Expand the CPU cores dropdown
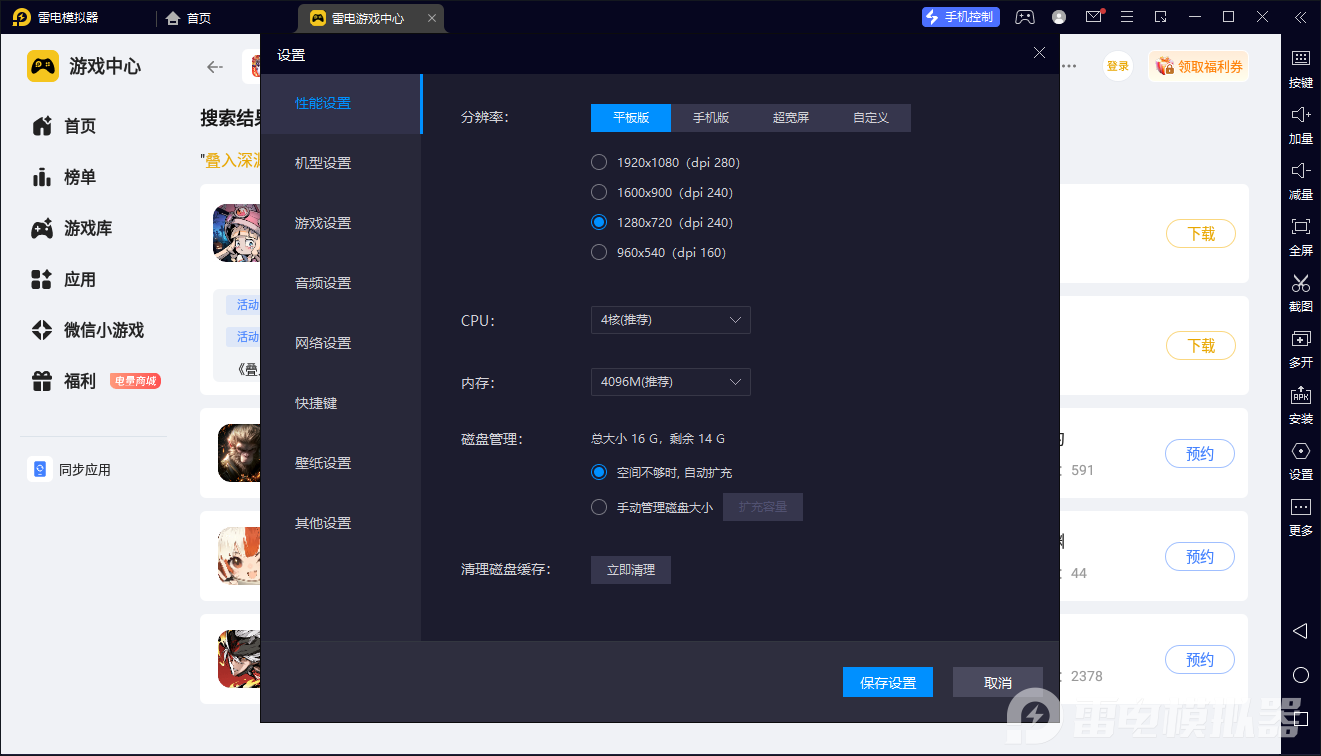This screenshot has height=756, width=1321. [x=670, y=320]
